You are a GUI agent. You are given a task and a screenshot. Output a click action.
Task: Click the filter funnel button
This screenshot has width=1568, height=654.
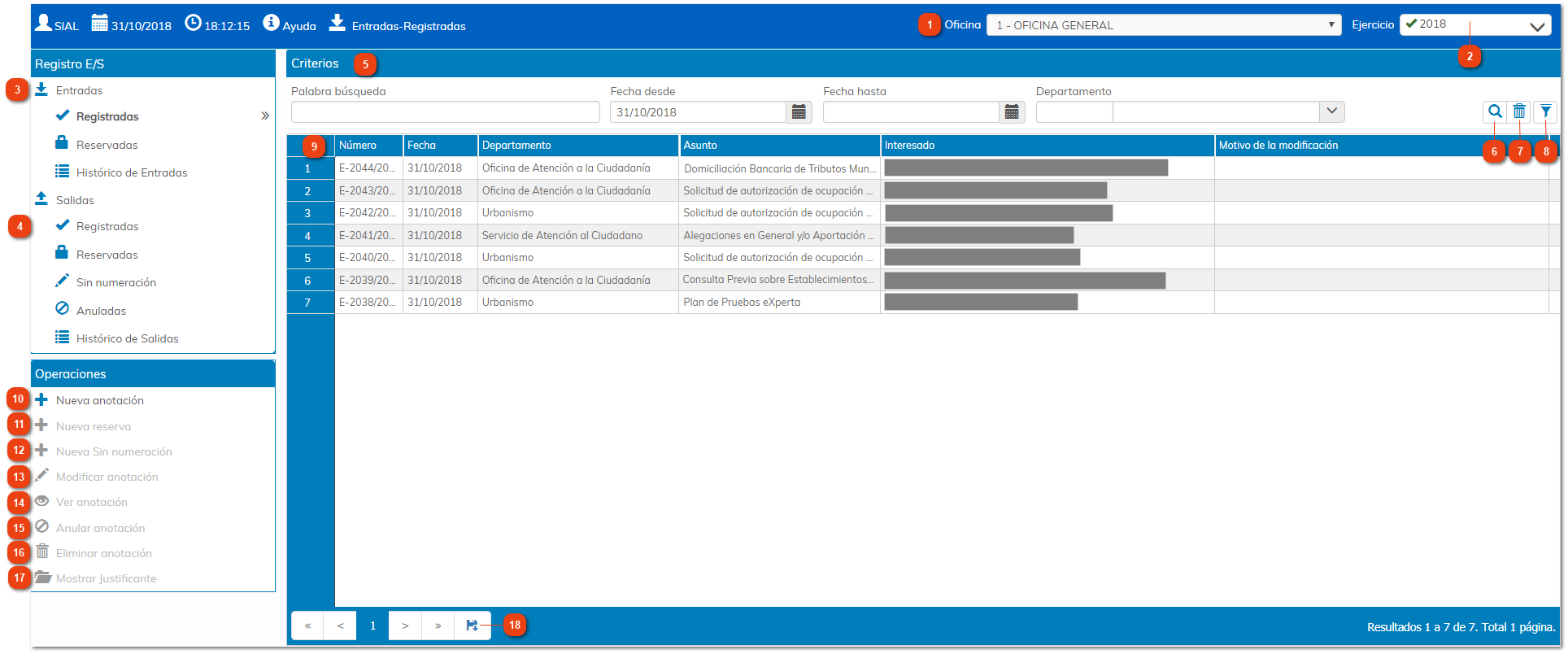tap(1545, 111)
